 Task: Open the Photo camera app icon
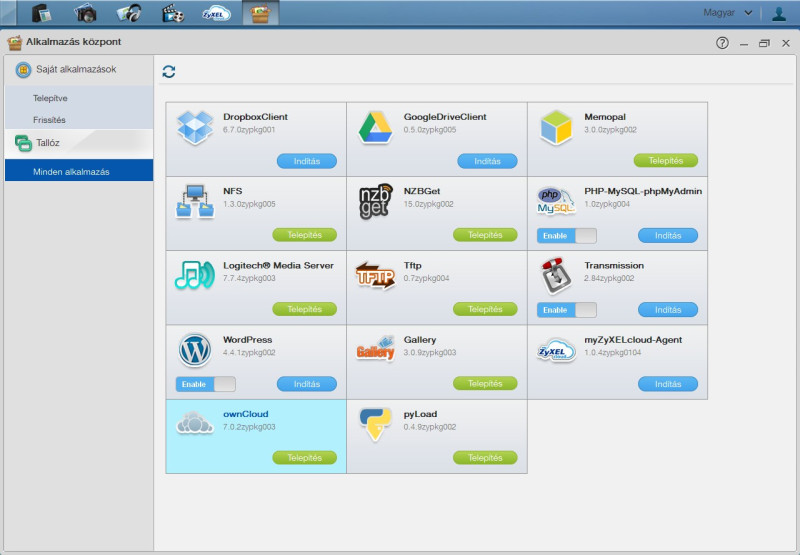coord(85,13)
